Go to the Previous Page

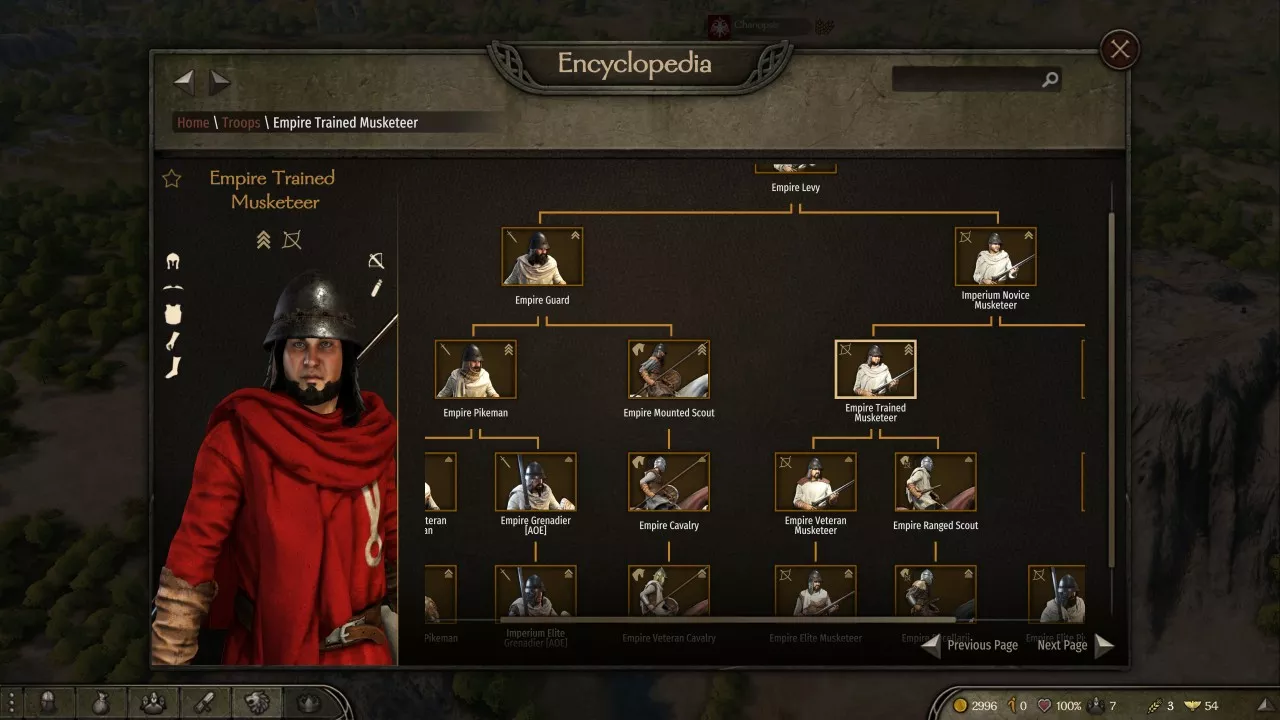[969, 645]
